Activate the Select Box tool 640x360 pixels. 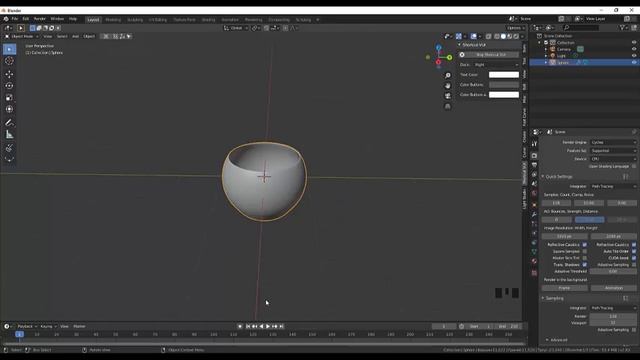point(9,49)
